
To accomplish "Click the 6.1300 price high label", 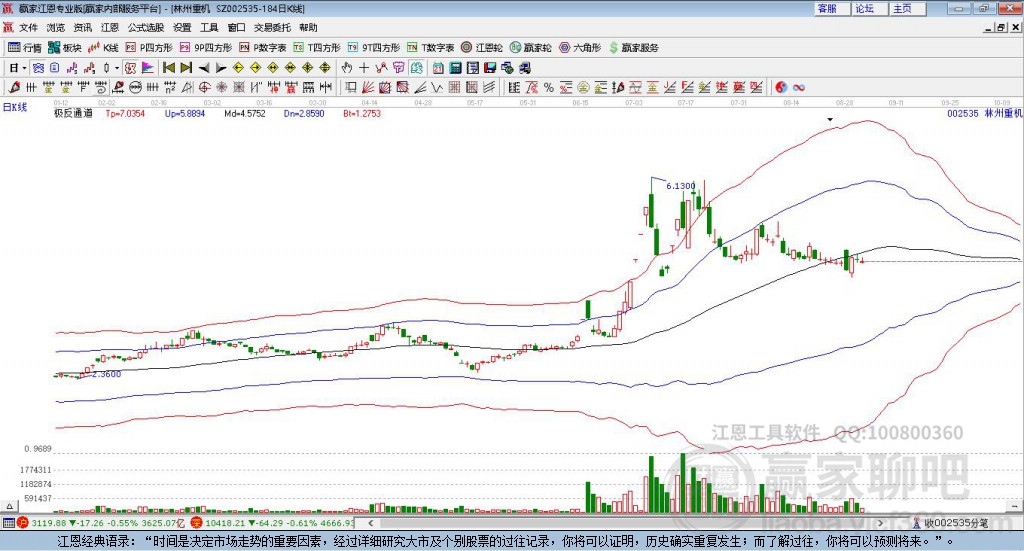I will click(680, 186).
